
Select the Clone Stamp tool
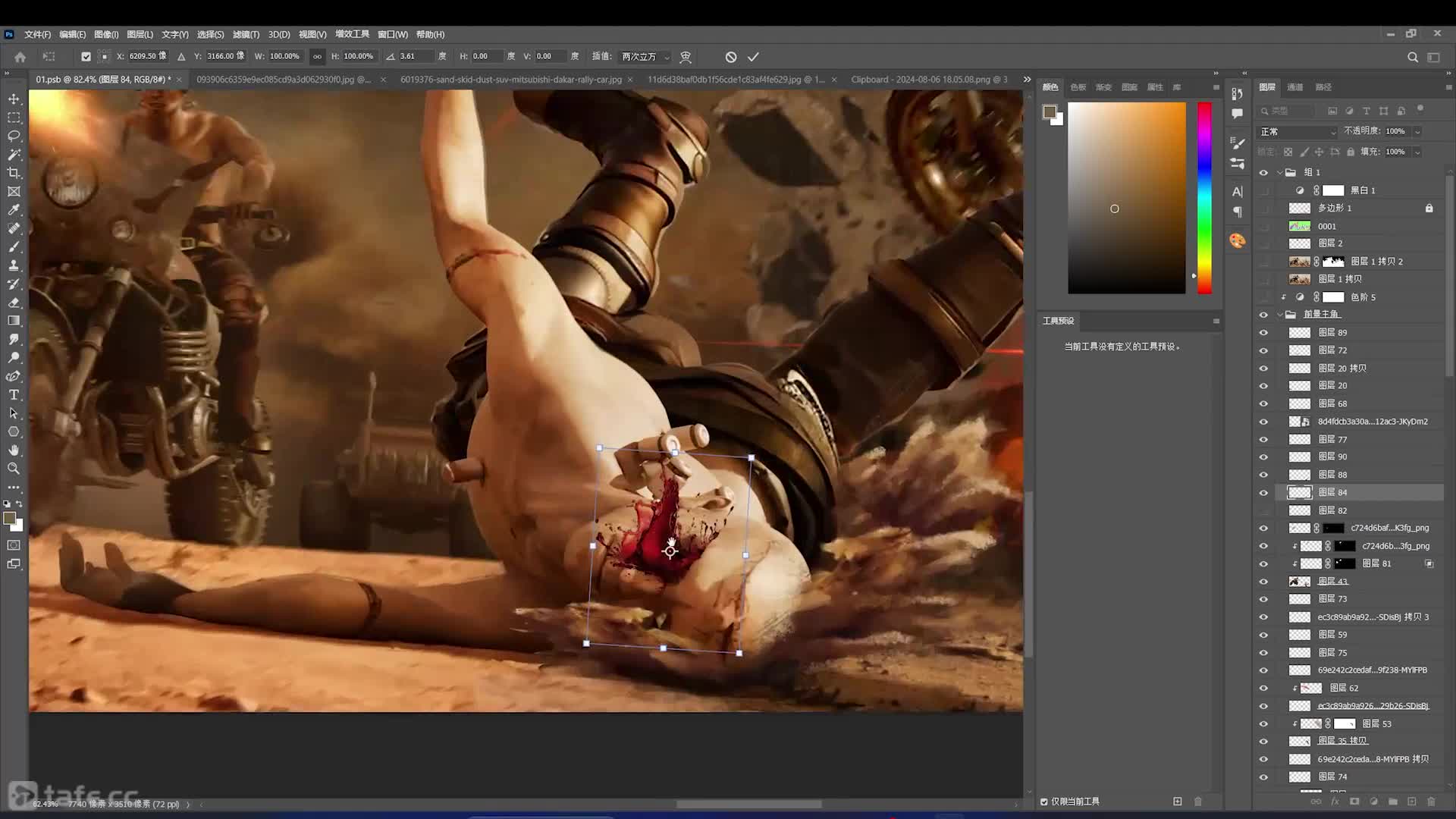(14, 265)
